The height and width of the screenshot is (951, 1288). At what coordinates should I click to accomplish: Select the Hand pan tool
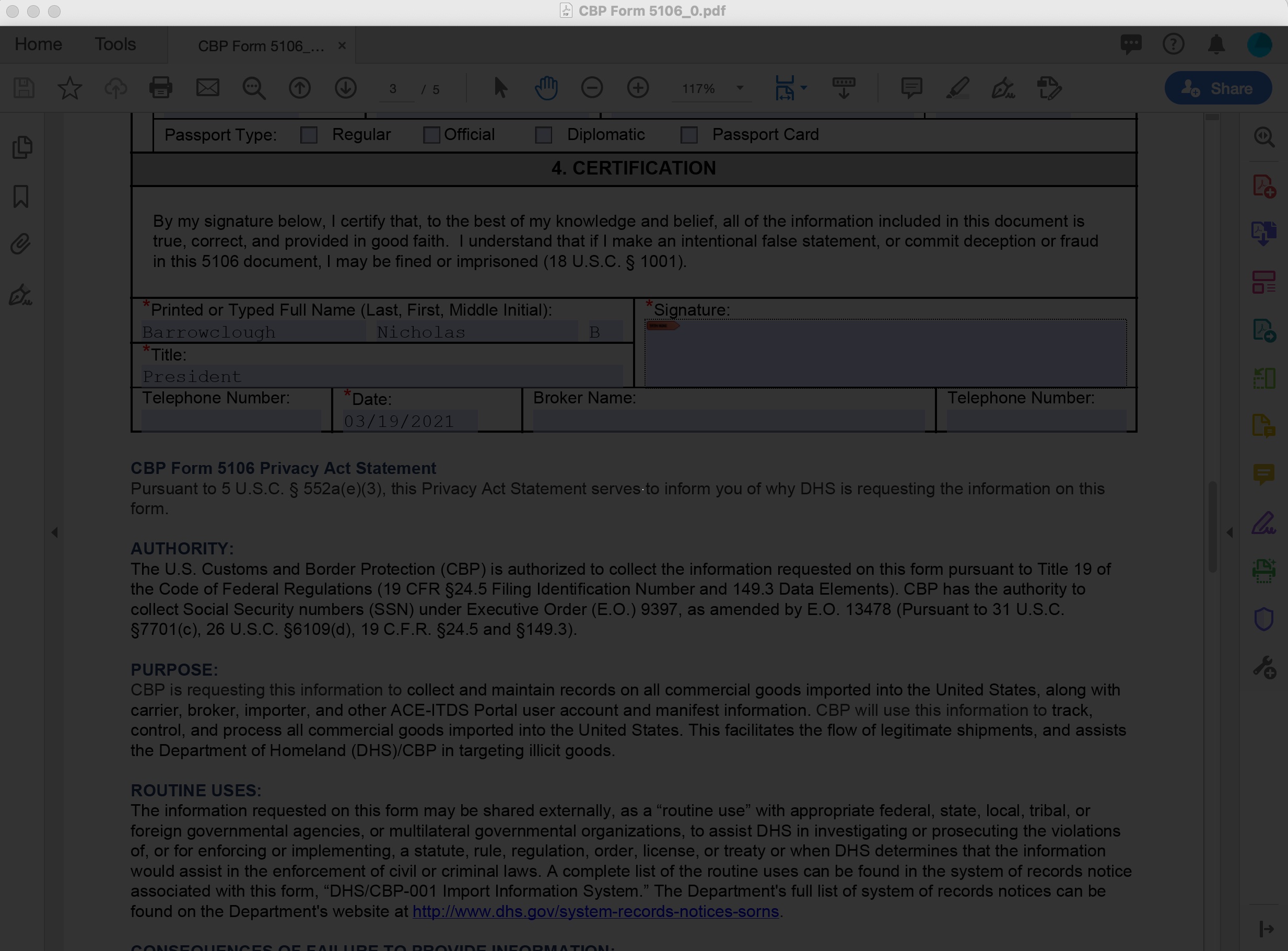(x=546, y=88)
